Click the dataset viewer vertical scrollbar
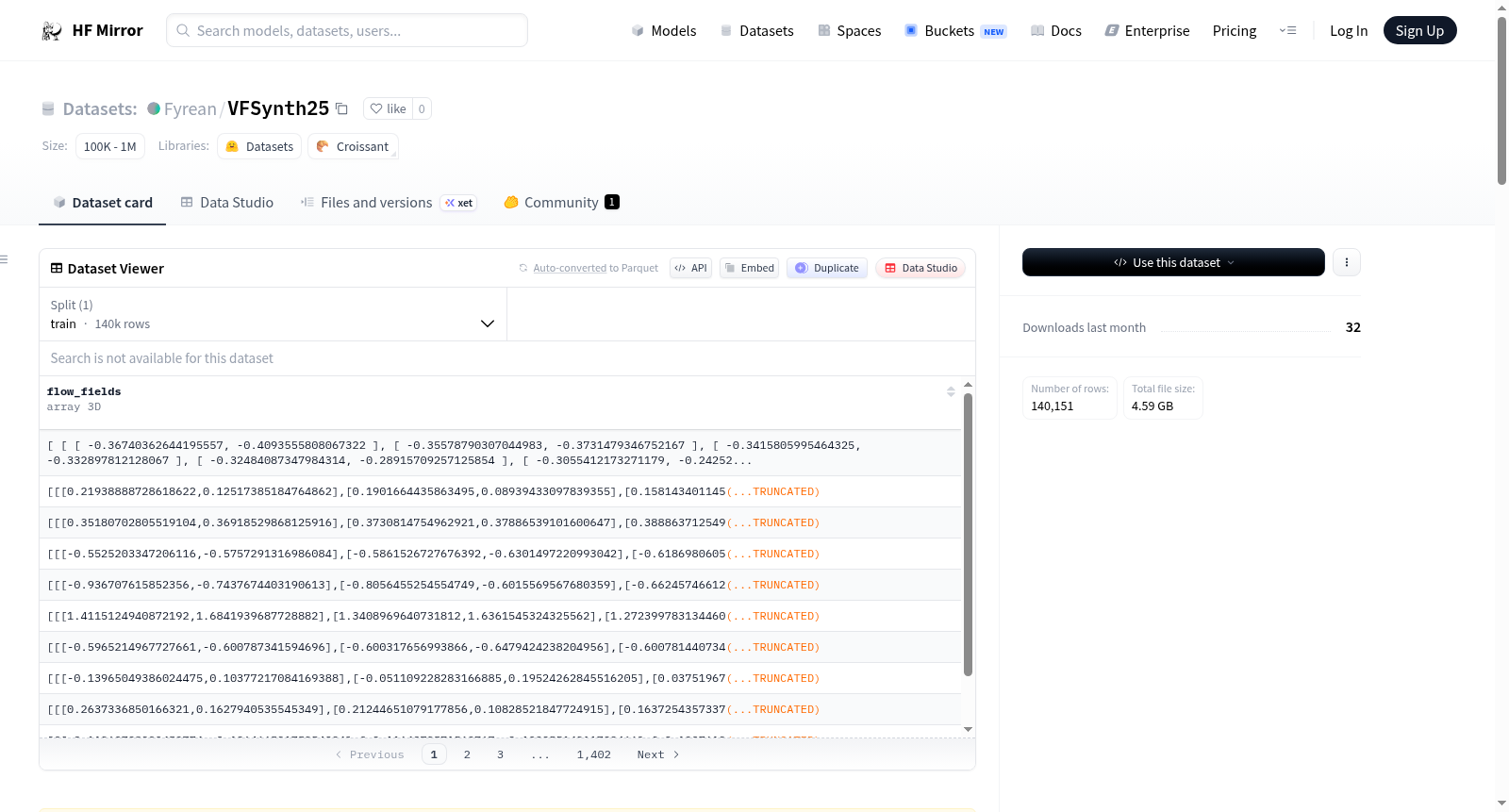Viewport: 1509px width, 812px height. point(968,535)
